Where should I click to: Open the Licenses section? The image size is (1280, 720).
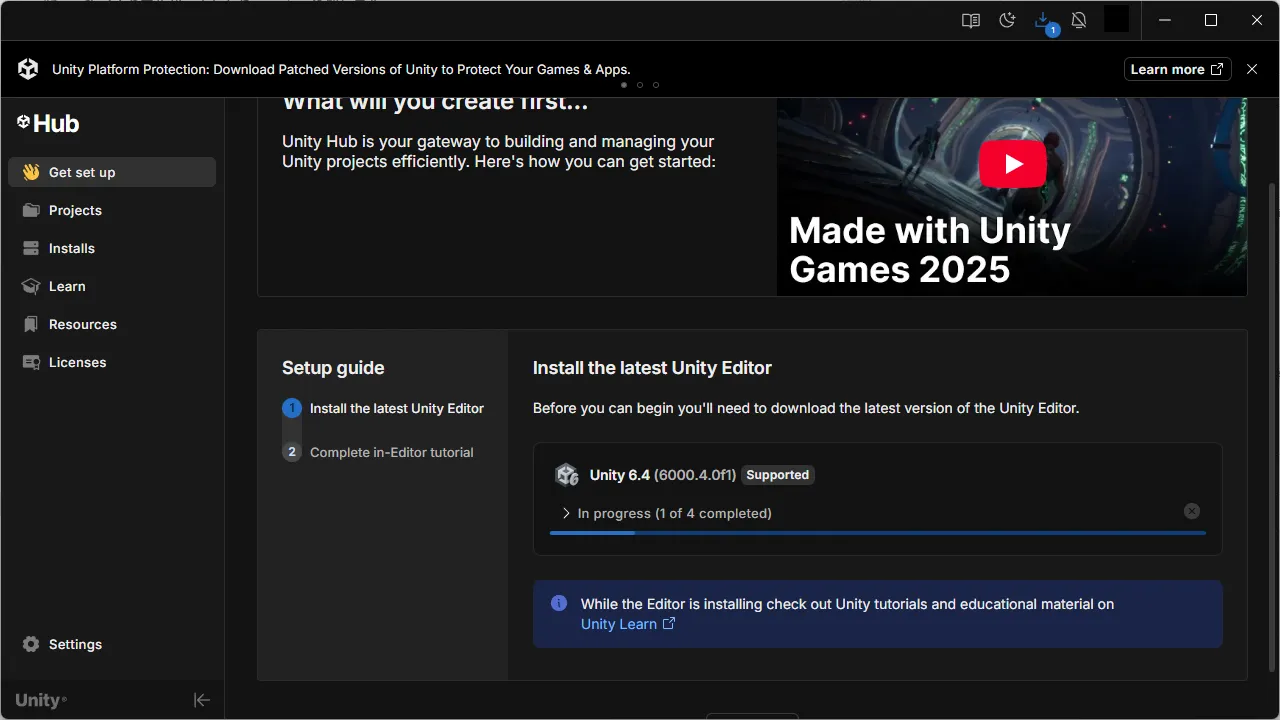[x=77, y=362]
